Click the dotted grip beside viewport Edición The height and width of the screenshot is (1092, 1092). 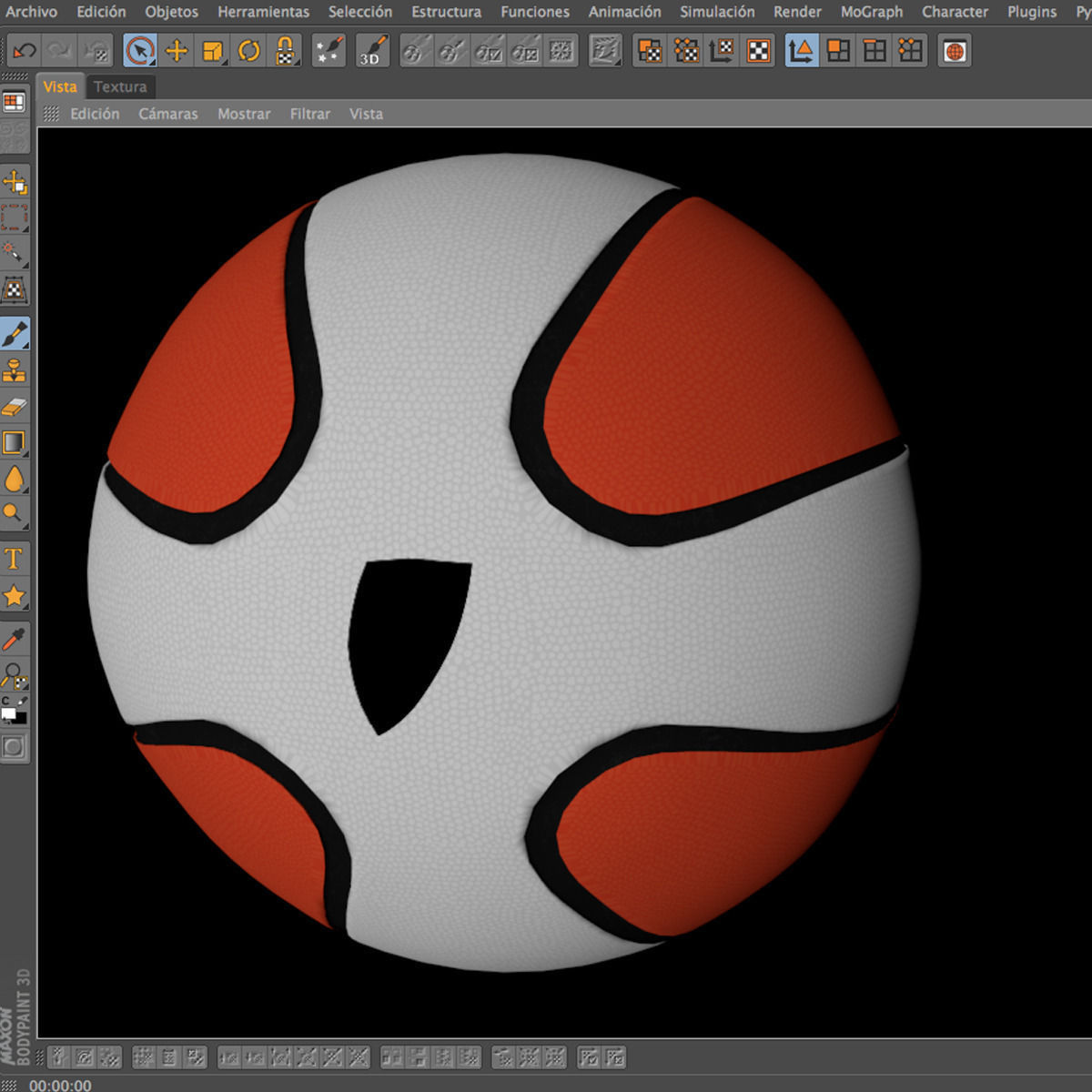coord(51,114)
